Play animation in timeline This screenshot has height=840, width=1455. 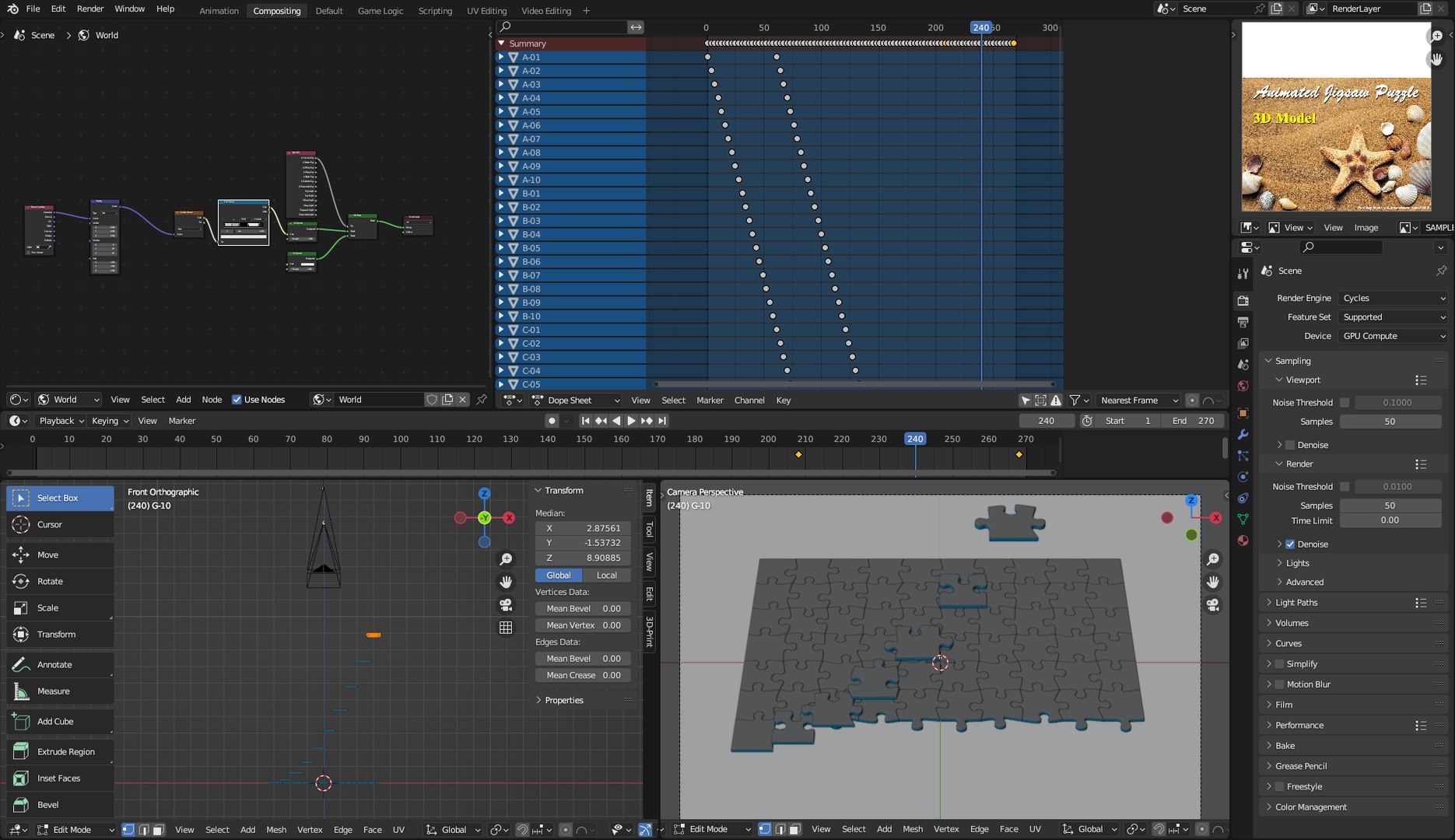[631, 421]
